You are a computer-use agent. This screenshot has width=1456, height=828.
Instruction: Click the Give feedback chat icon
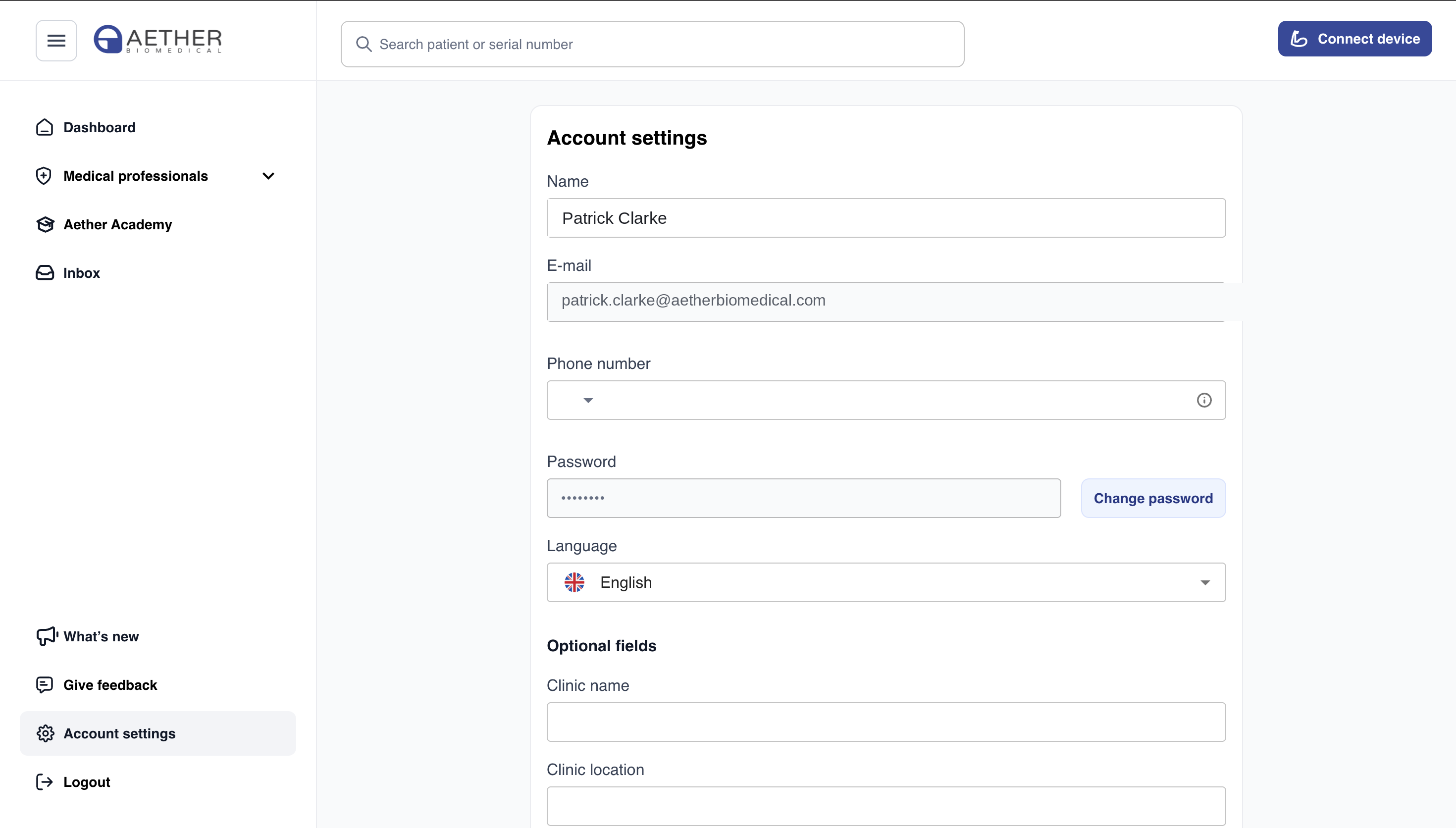point(45,685)
